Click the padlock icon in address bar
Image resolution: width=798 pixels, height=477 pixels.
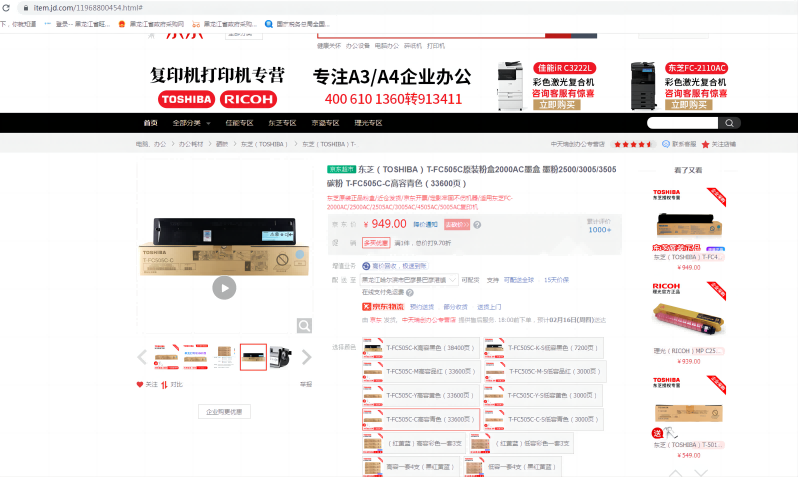[26, 8]
